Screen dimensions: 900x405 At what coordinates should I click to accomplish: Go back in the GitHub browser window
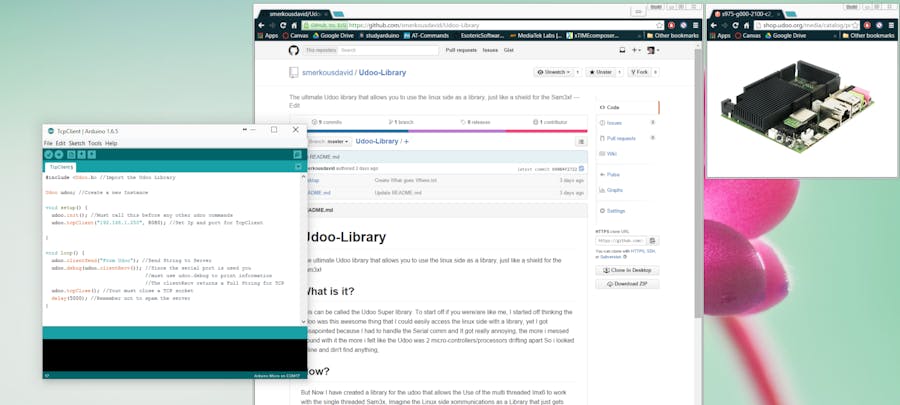point(261,25)
